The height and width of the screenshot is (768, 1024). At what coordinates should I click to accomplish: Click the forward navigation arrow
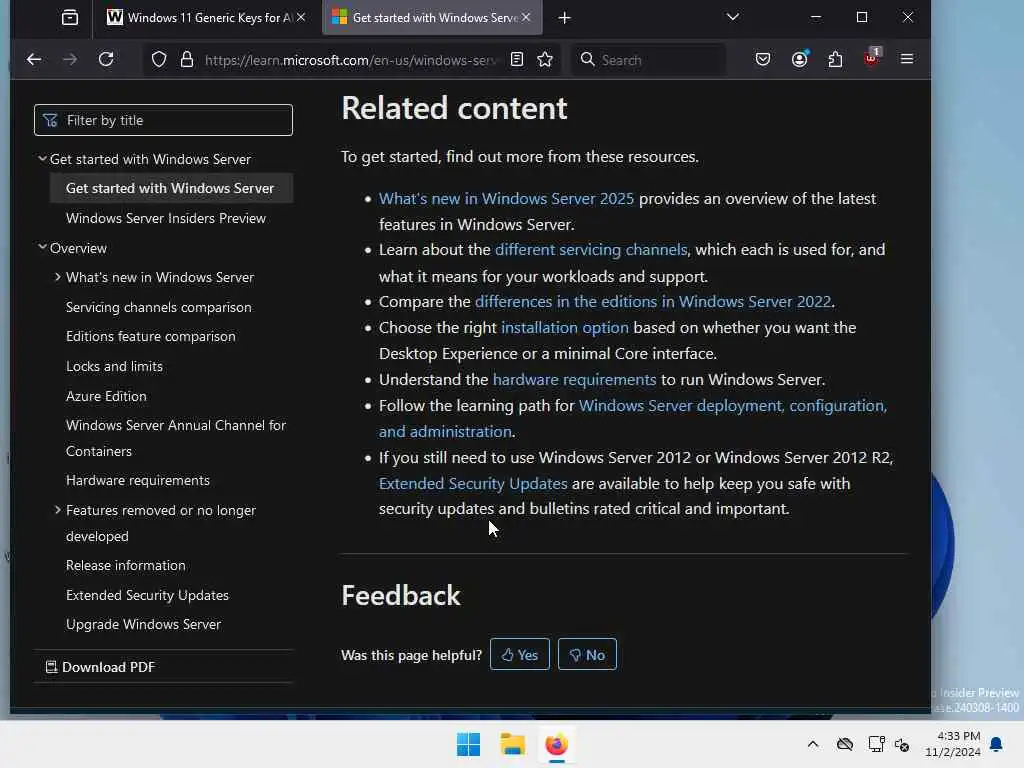click(70, 59)
